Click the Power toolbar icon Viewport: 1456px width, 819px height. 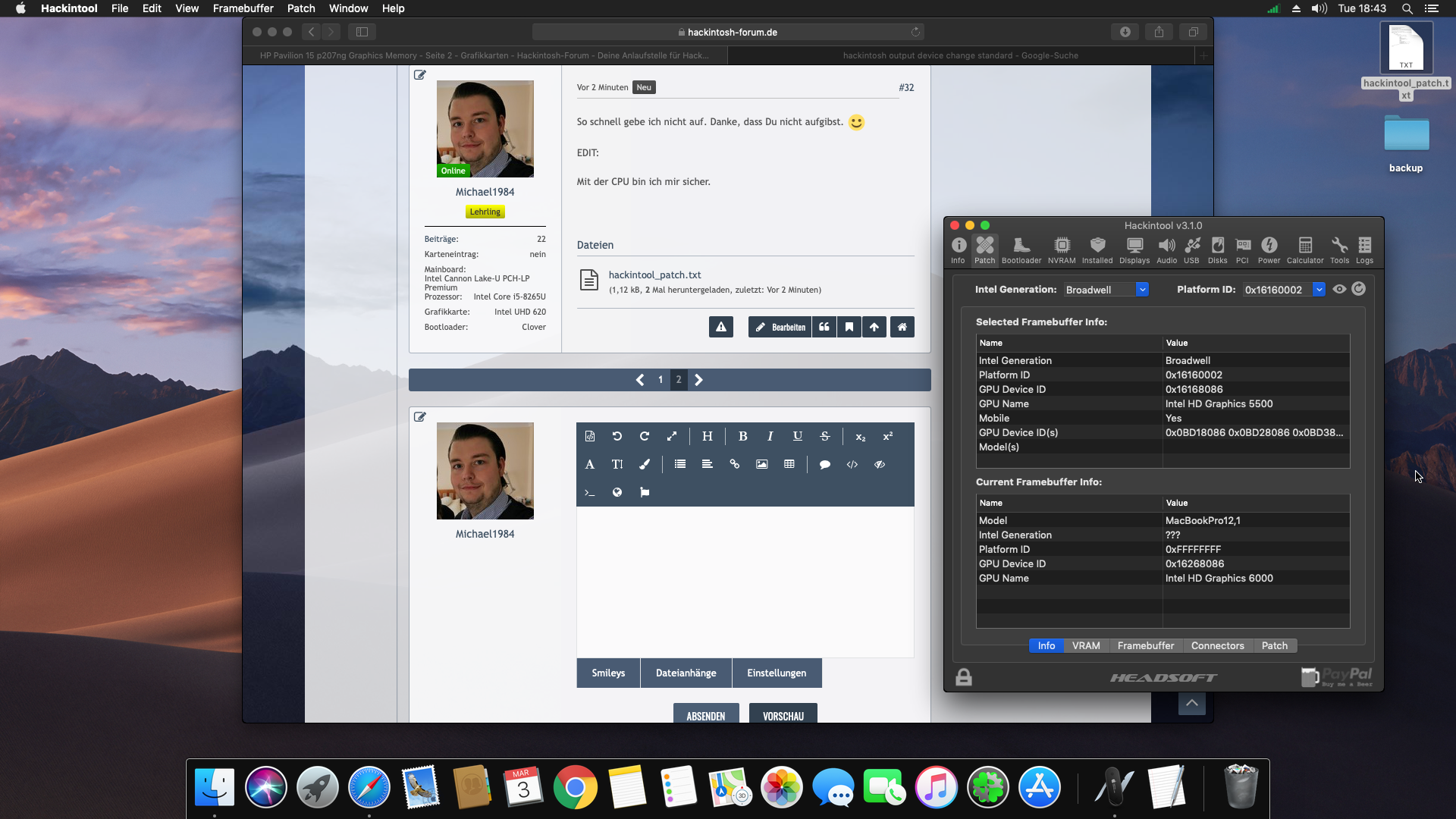tap(1269, 249)
